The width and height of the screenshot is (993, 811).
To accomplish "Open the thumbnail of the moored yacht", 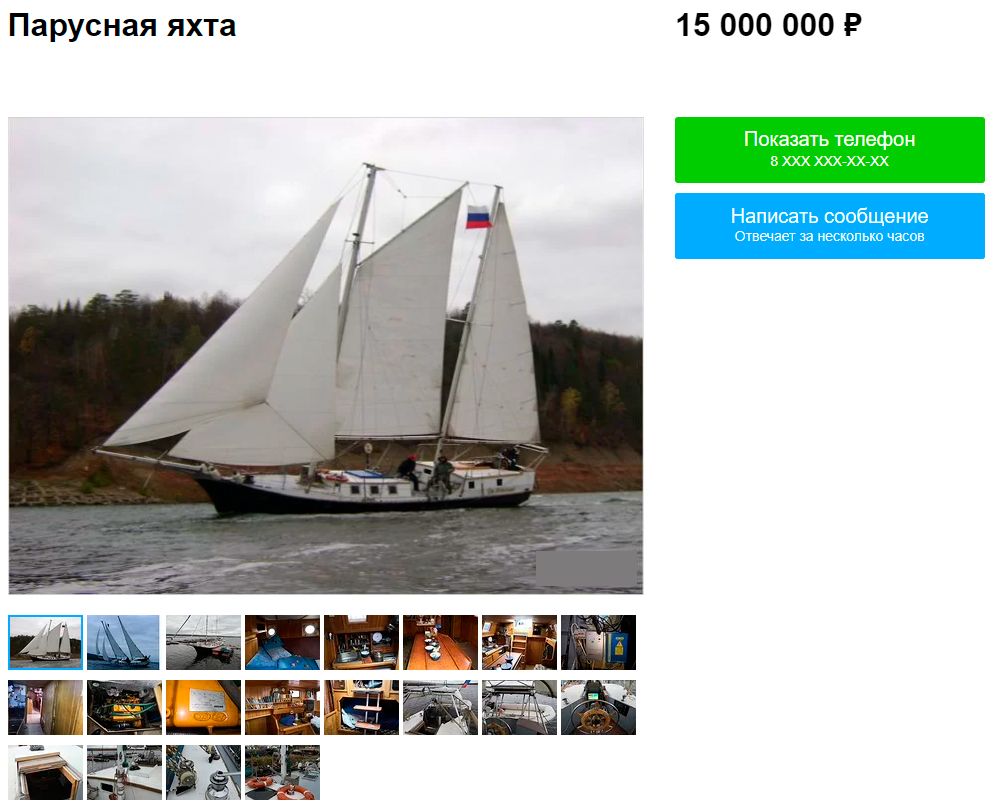I will 203,642.
